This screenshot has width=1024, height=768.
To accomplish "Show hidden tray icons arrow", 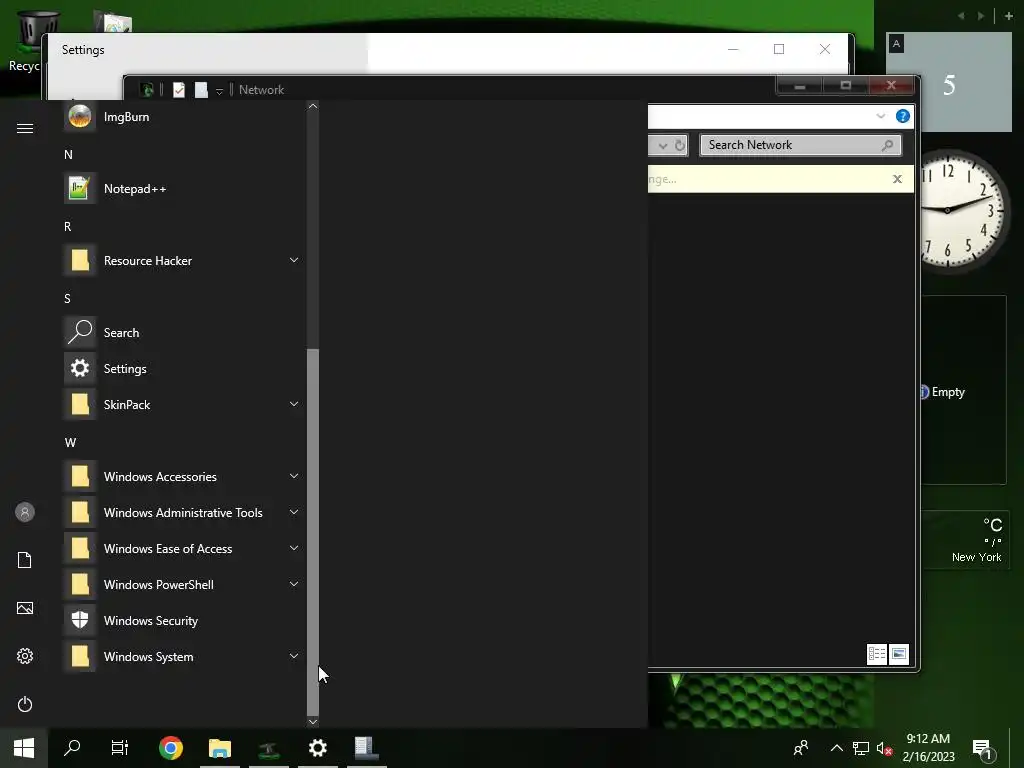I will click(837, 748).
